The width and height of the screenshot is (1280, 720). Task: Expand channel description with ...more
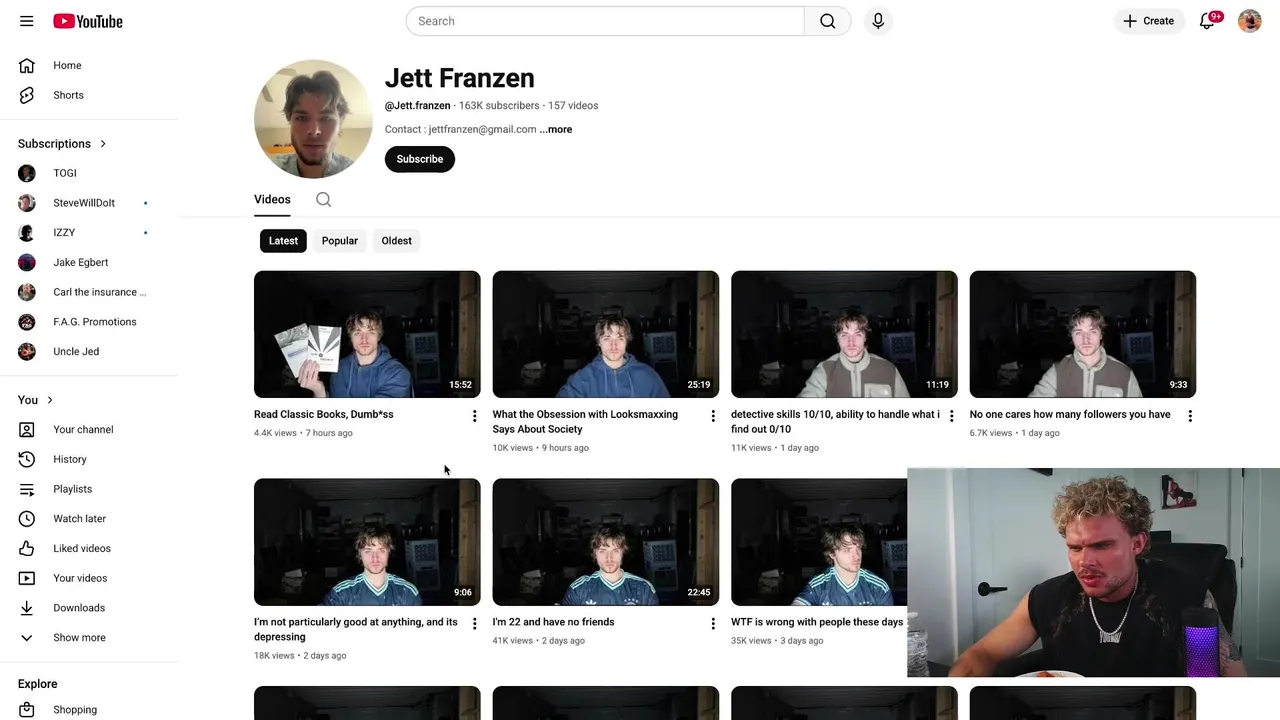[x=556, y=129]
